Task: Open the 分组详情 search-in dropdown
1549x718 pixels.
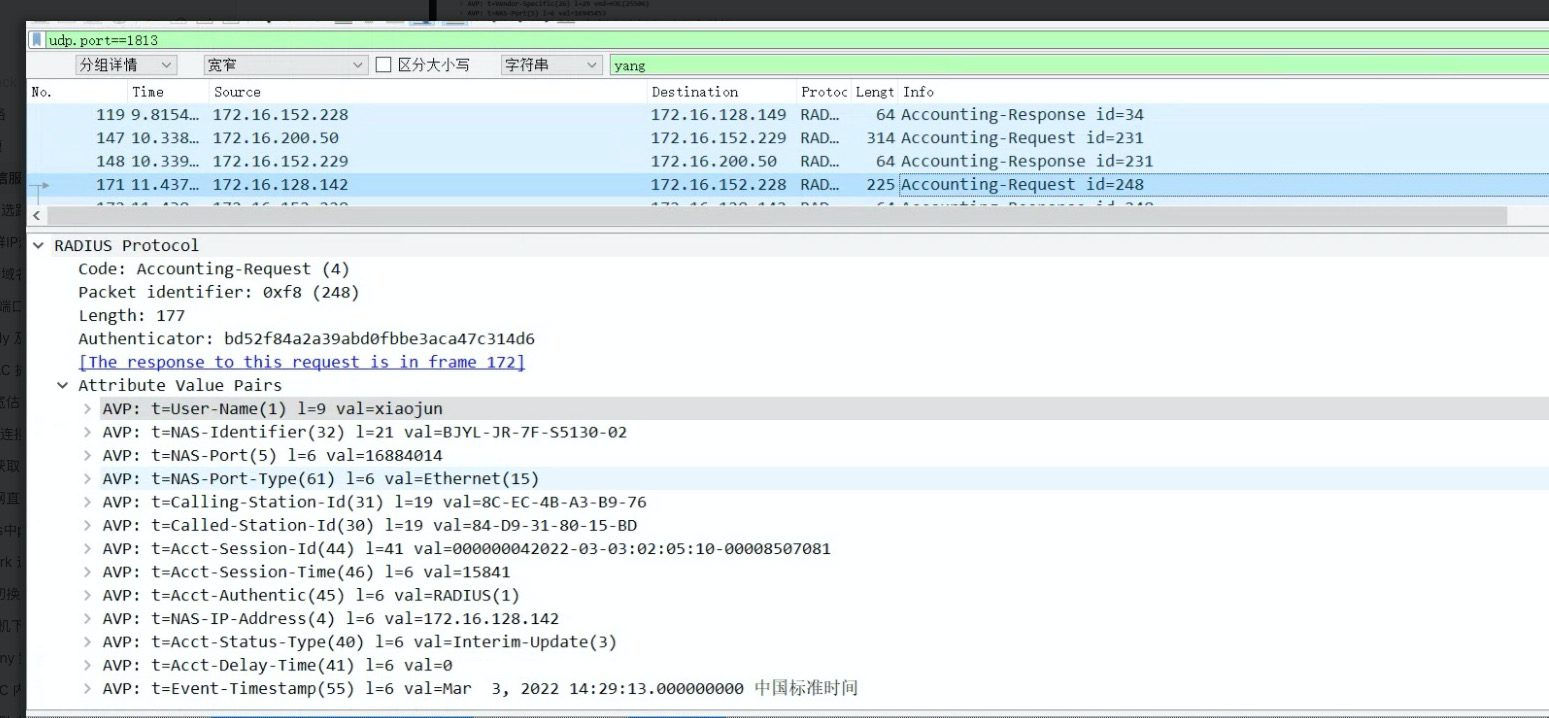Action: point(126,65)
